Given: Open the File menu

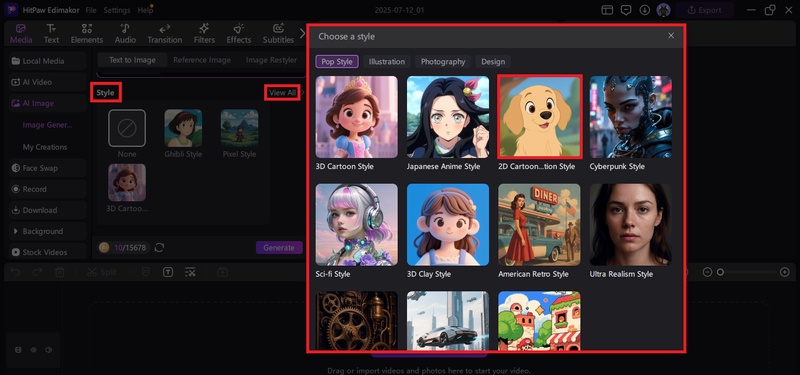Looking at the screenshot, I should click(x=91, y=10).
